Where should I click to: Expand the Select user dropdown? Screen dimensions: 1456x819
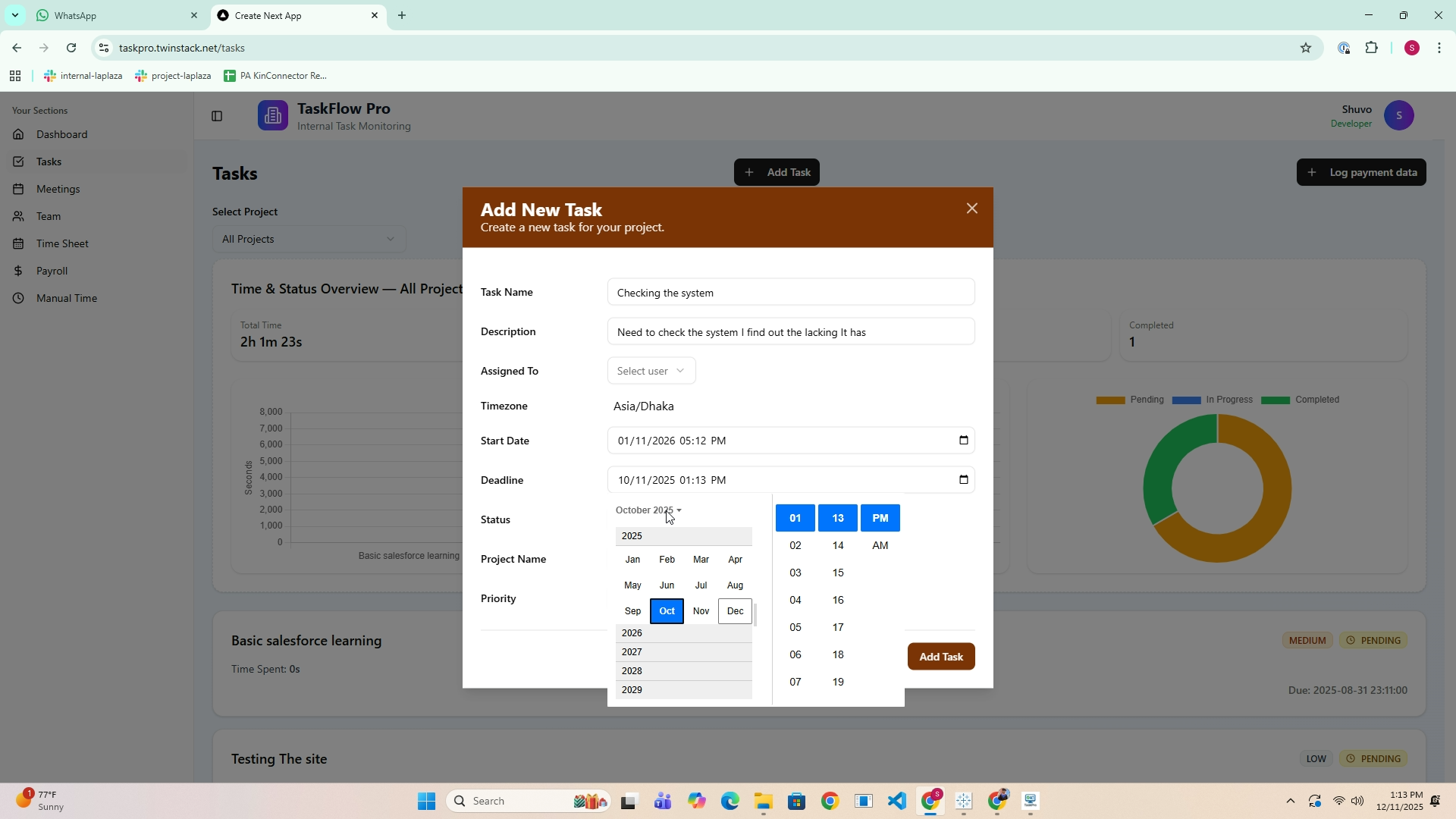tap(651, 371)
